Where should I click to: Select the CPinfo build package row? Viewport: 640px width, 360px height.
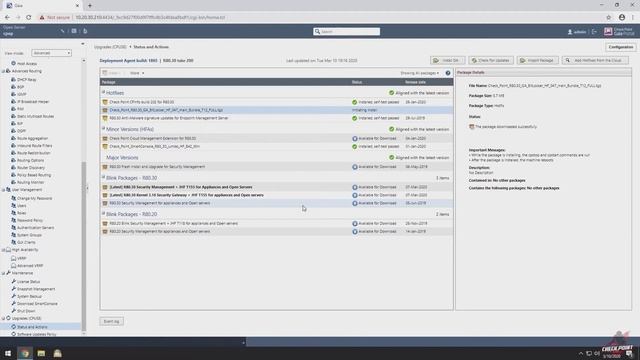coord(276,102)
